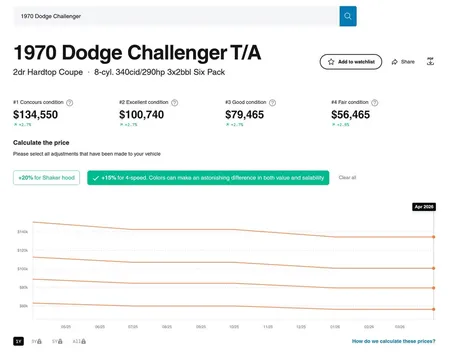Image resolution: width=461 pixels, height=360 pixels.
Task: Click the Fair condition line endpoint marker
Action: 434,309
